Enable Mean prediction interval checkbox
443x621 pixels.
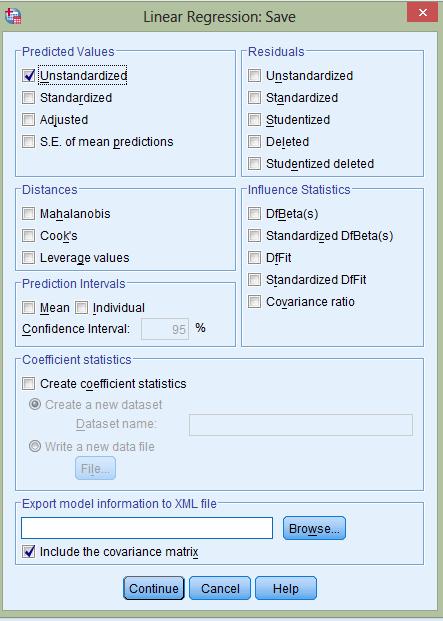(29, 308)
